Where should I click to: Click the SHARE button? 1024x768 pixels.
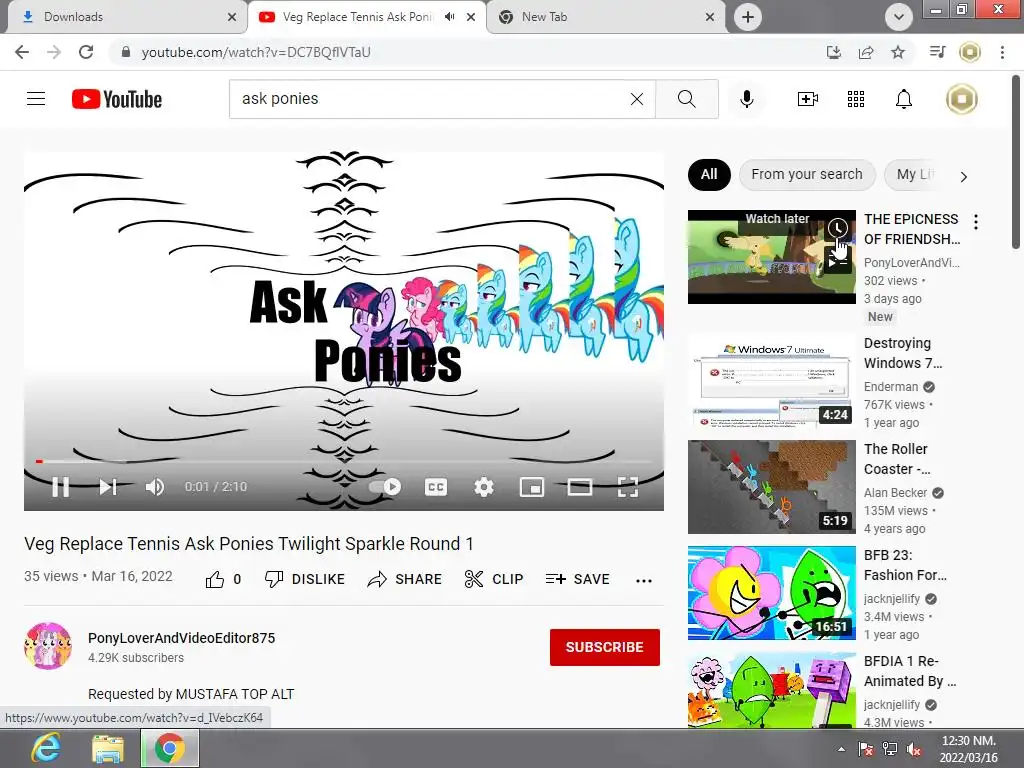(405, 579)
